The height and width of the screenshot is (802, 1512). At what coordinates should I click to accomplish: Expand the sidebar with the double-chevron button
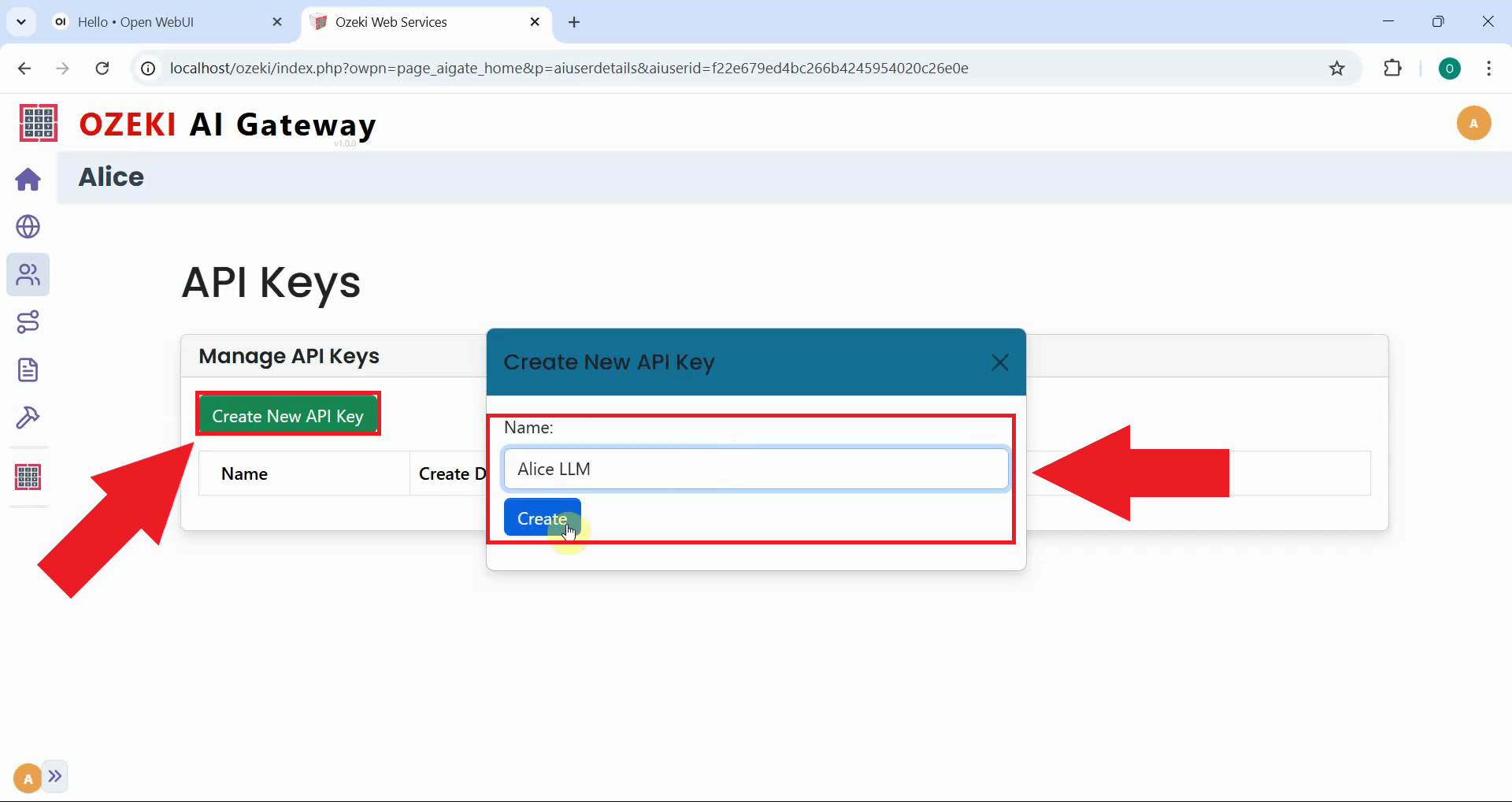tap(55, 776)
